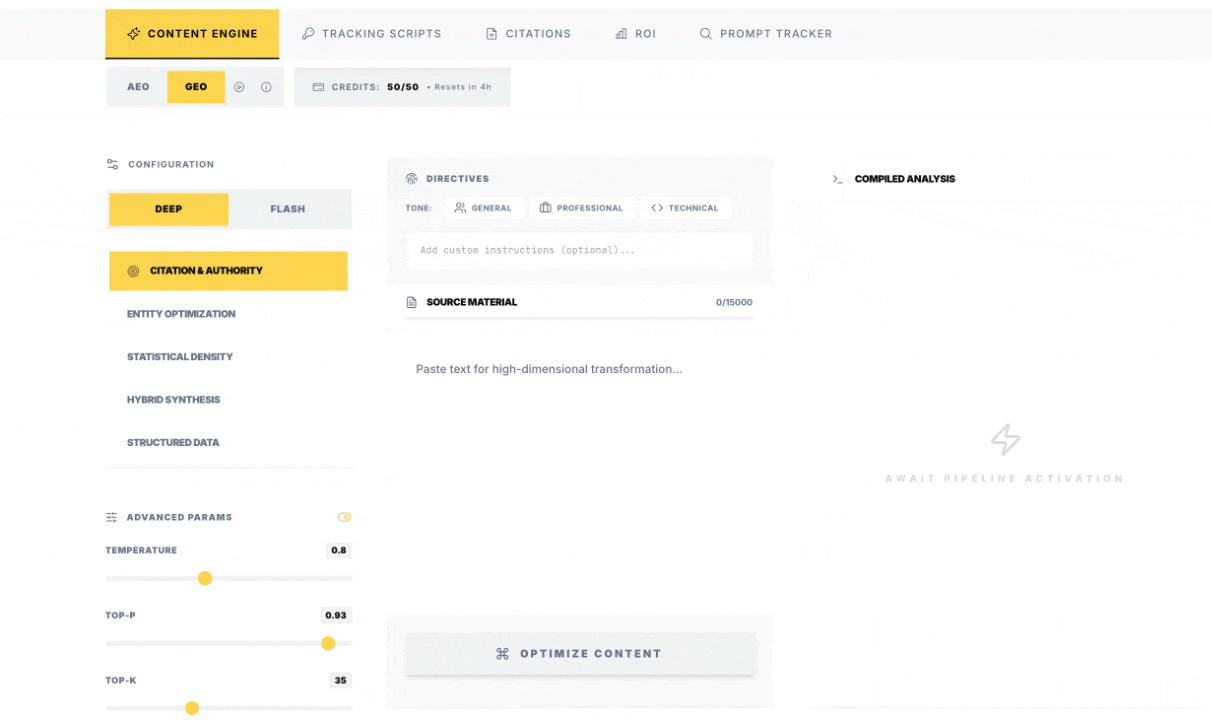
Task: Click the info circle icon beside GEO
Action: click(x=266, y=87)
